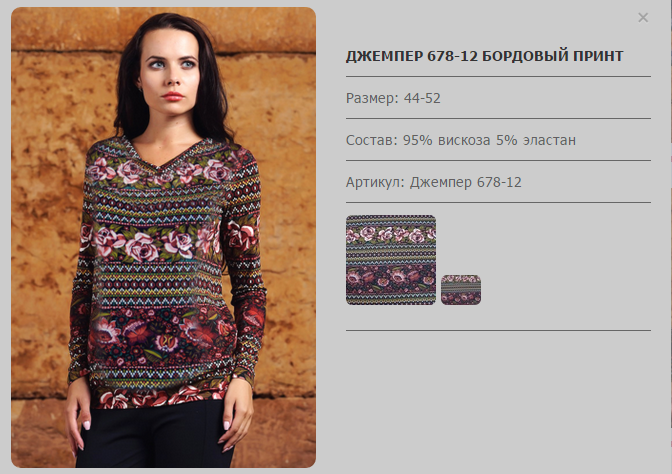Viewport: 672px width, 474px height.
Task: Click the size value 44-52
Action: [422, 98]
